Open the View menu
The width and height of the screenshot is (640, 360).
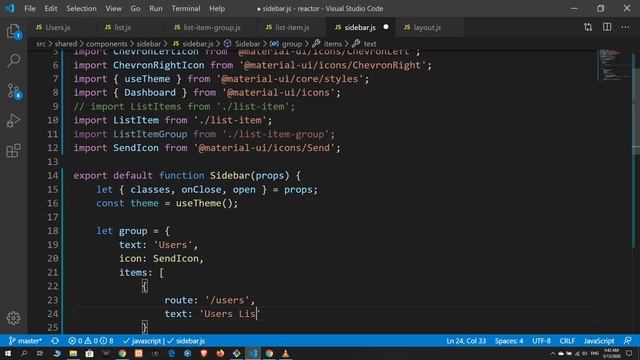coord(113,8)
